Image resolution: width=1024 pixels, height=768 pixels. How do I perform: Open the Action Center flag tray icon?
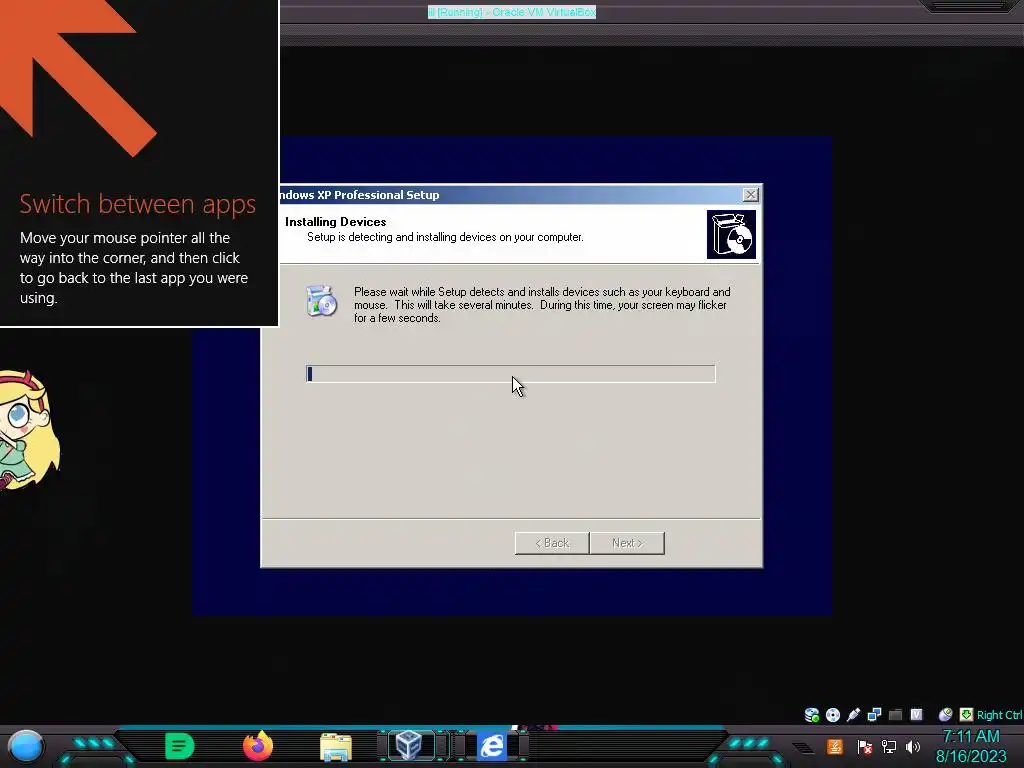coord(865,746)
